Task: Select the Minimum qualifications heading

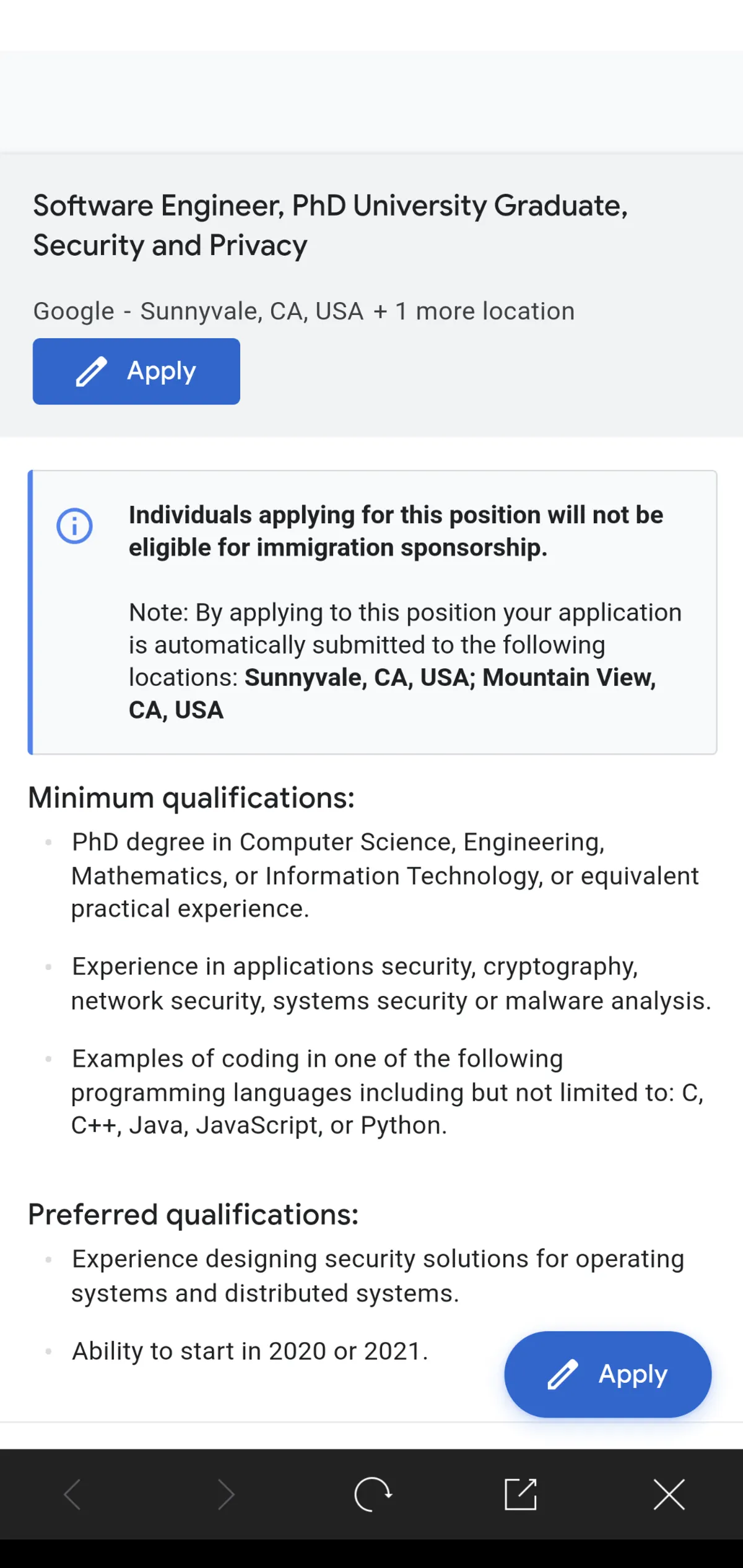Action: tap(191, 798)
